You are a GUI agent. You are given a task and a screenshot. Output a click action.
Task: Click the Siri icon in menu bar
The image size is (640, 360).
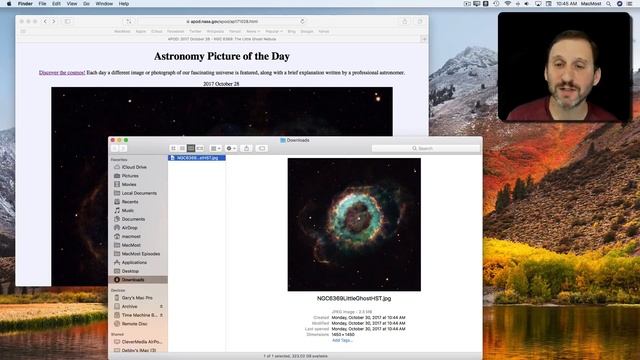(619, 4)
